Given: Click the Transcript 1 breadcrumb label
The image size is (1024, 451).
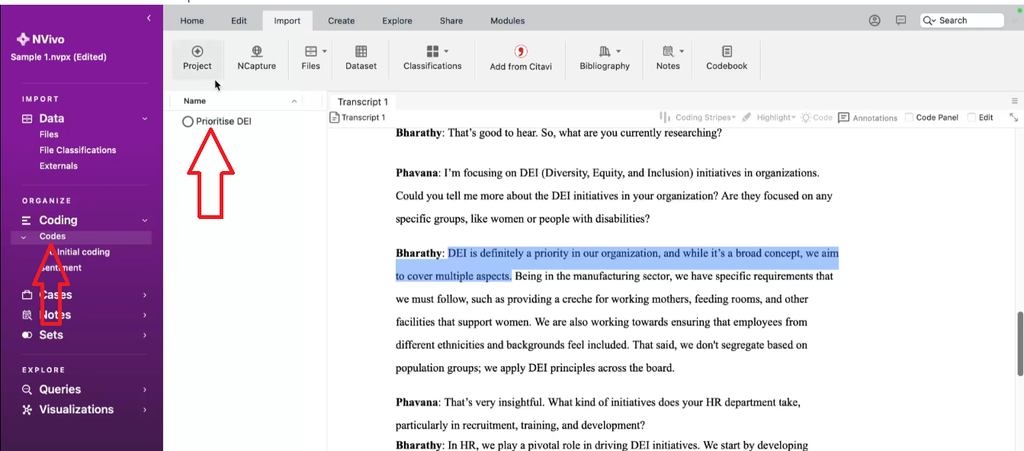Looking at the screenshot, I should (x=364, y=117).
